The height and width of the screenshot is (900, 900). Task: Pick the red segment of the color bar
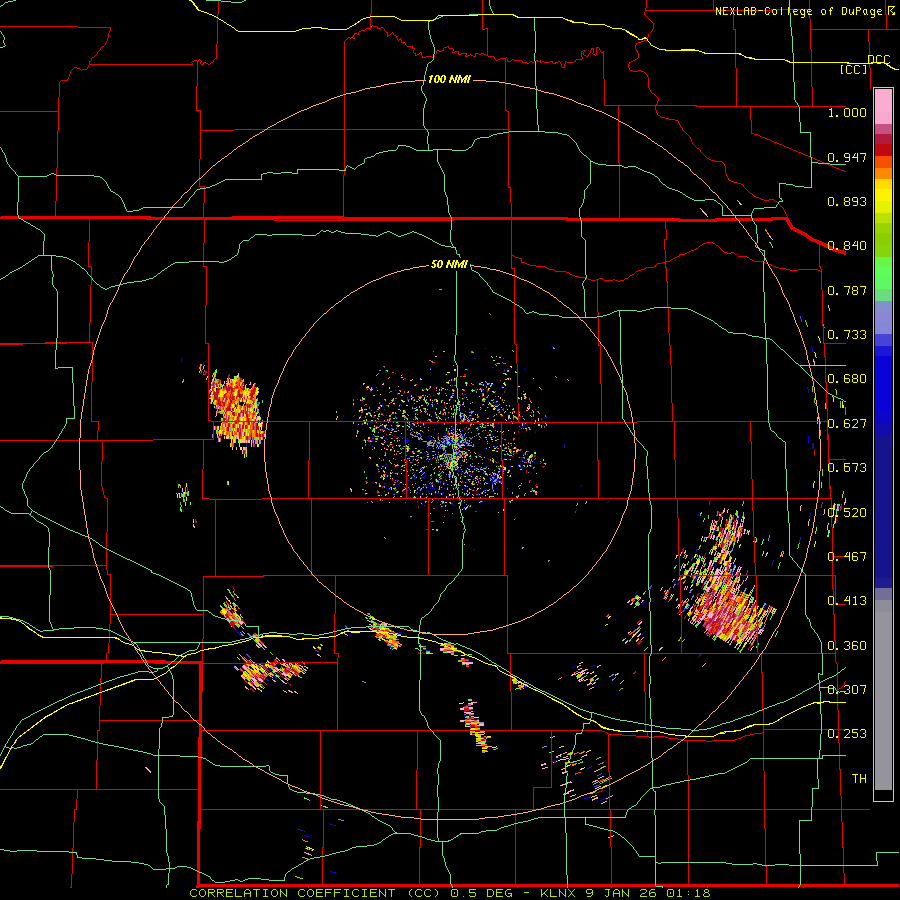[x=883, y=150]
